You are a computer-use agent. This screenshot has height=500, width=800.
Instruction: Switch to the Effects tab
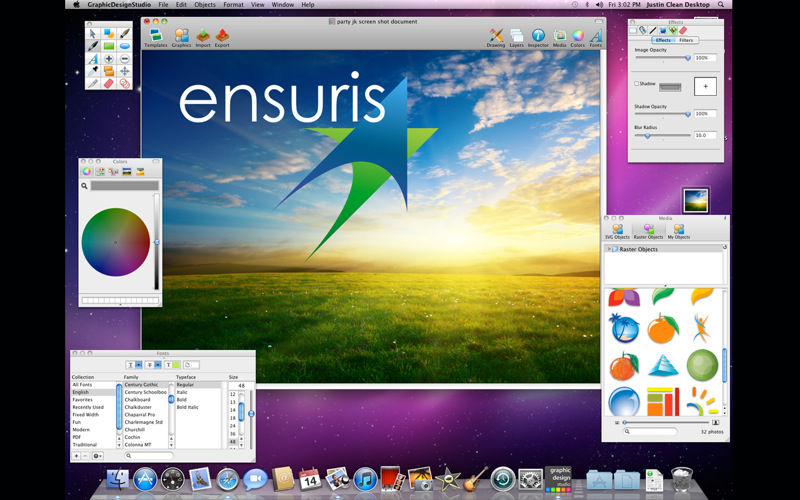[663, 40]
